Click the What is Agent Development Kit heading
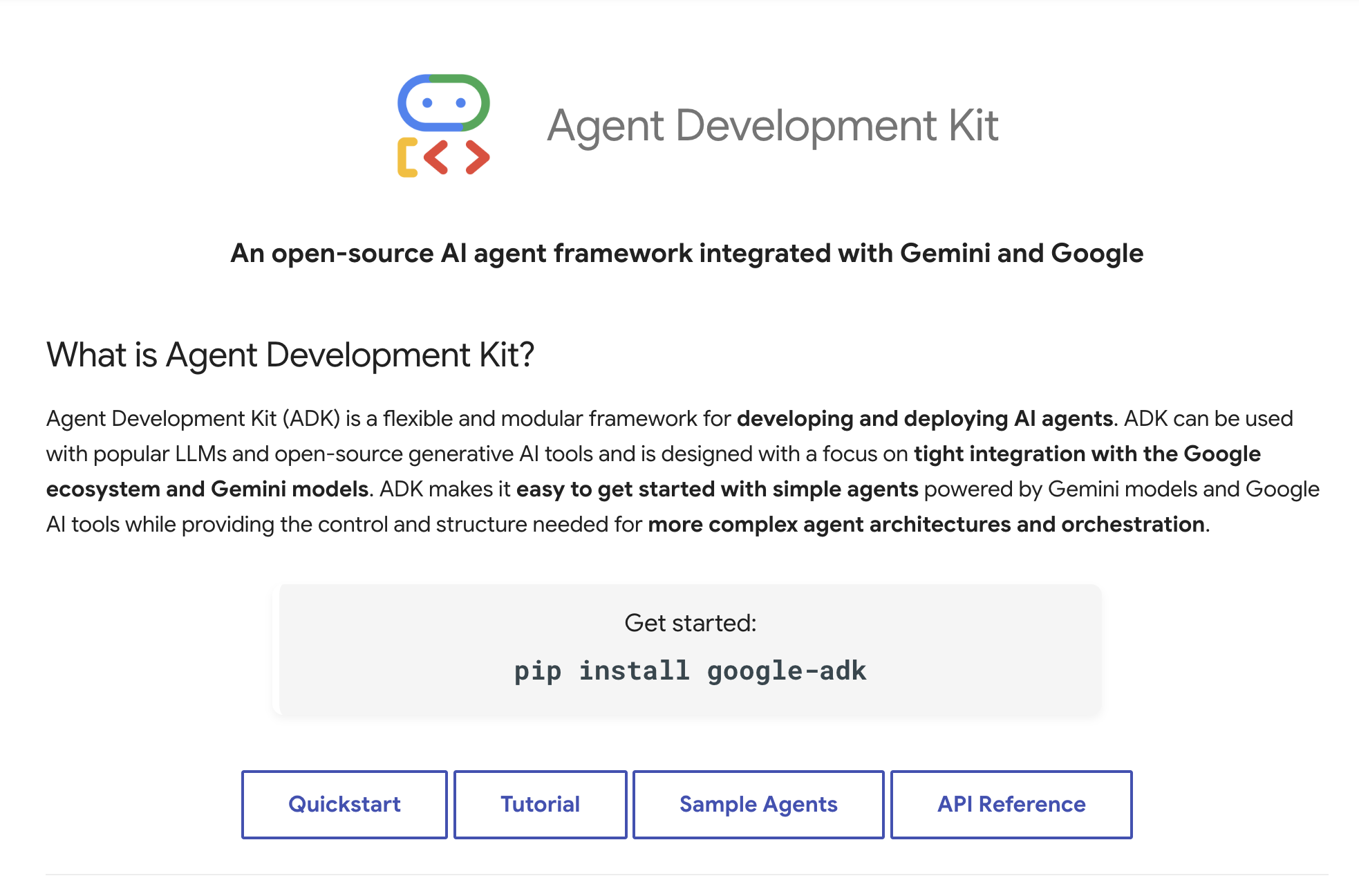This screenshot has height=896, width=1359. click(x=290, y=355)
